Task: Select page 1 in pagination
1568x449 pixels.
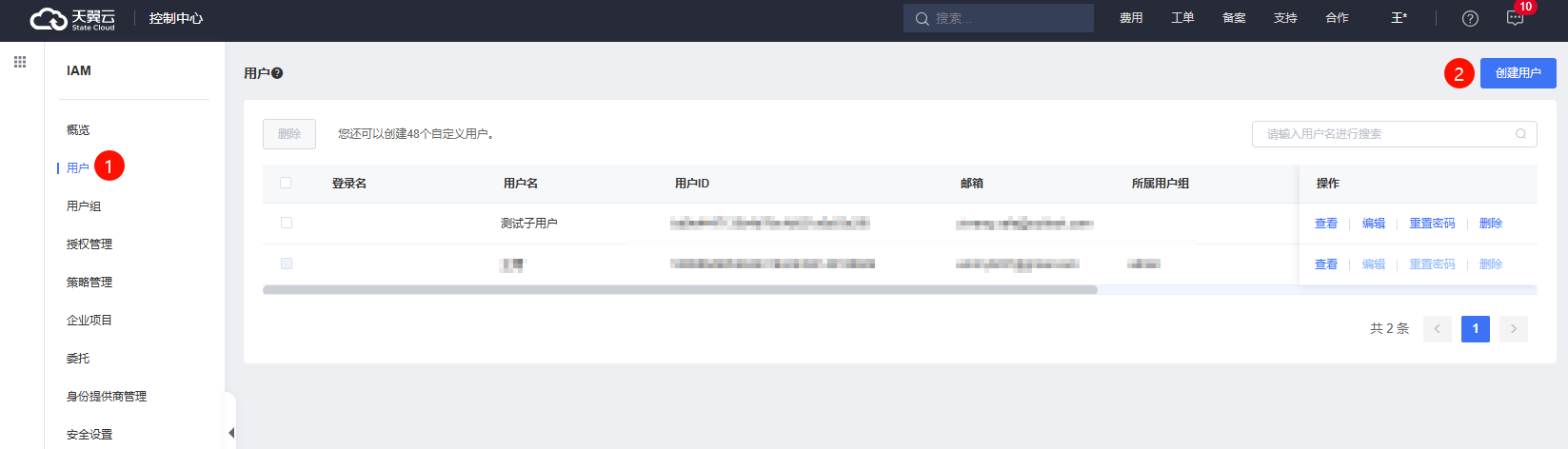Action: pos(1476,329)
